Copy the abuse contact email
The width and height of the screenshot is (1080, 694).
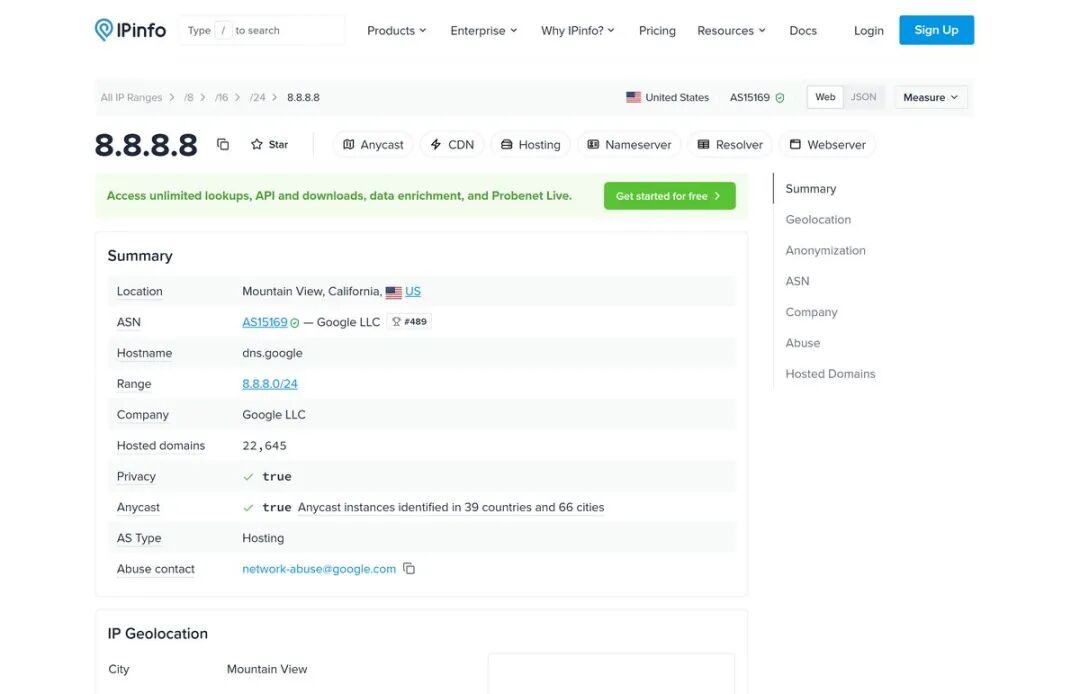(x=409, y=569)
